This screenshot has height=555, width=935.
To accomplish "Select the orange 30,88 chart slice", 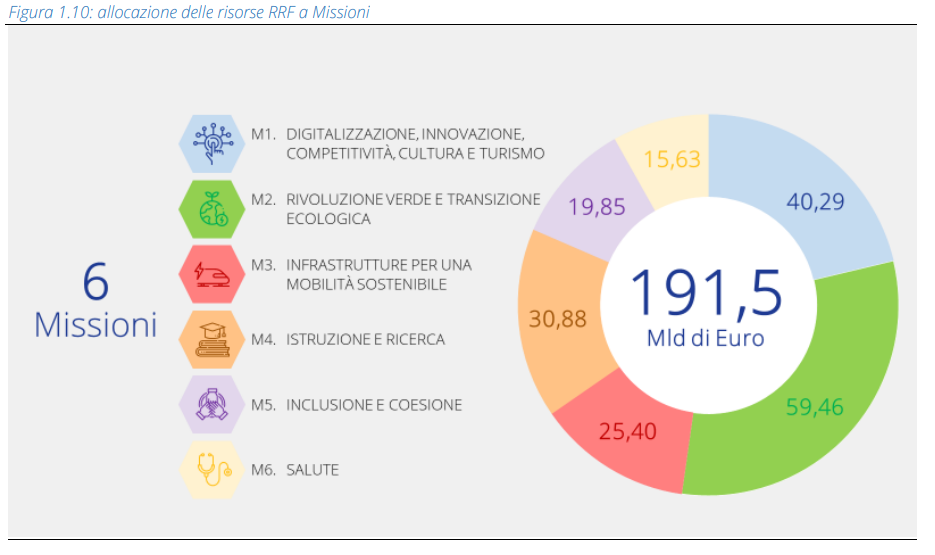I will pos(557,319).
